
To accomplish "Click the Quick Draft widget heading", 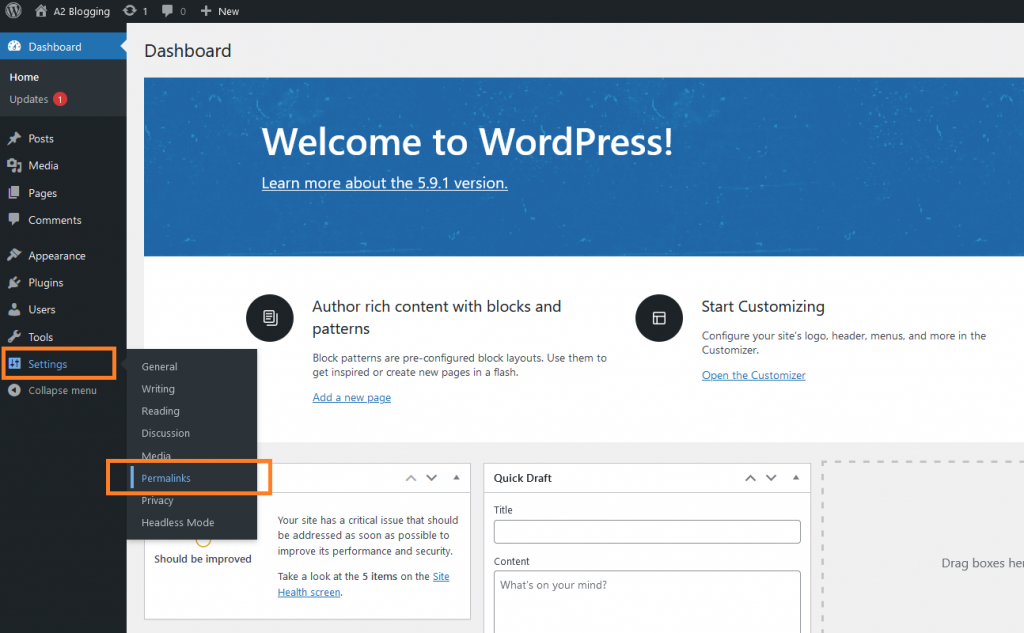I will click(x=522, y=478).
